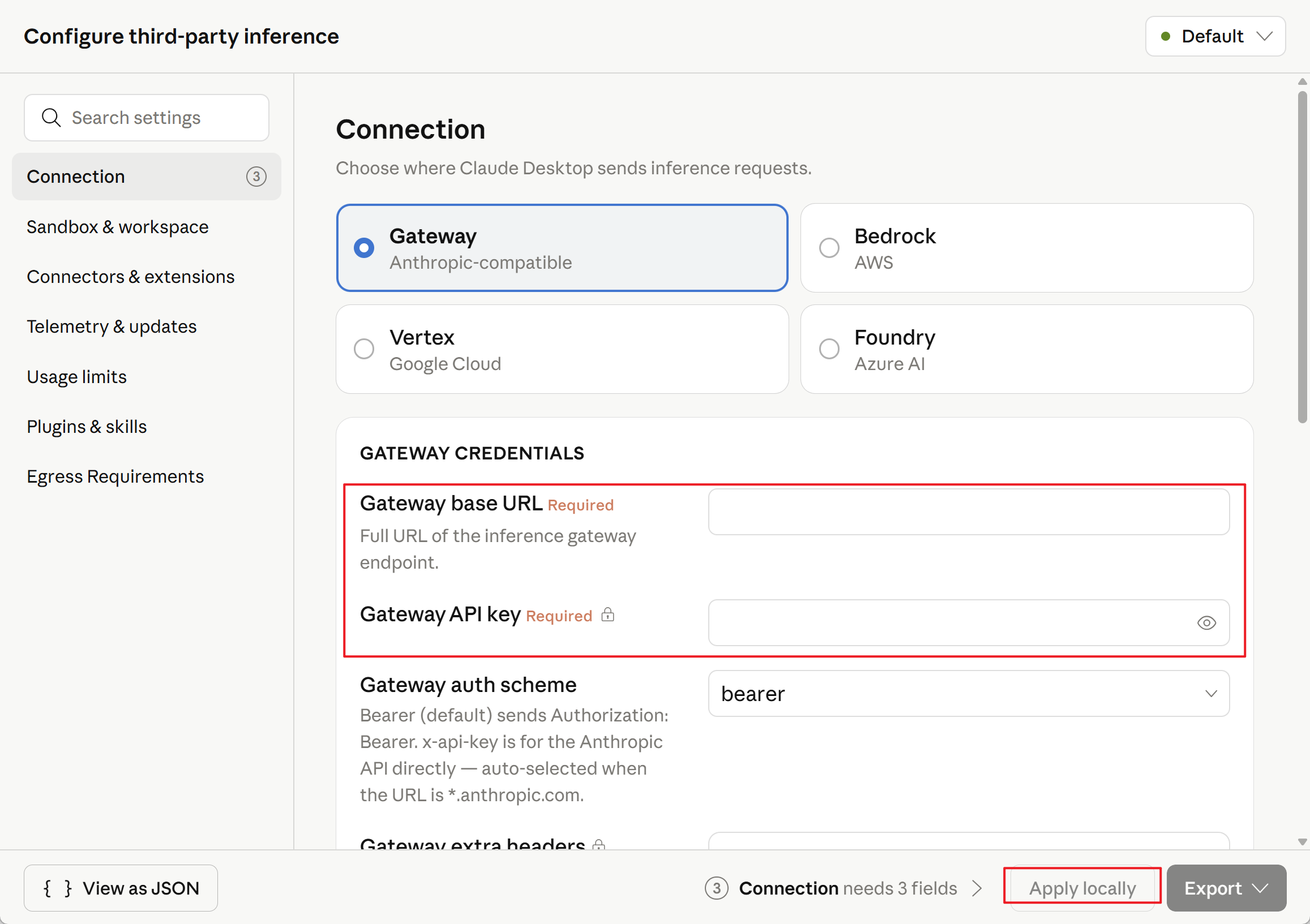Switch to Usage limits section

[147, 376]
